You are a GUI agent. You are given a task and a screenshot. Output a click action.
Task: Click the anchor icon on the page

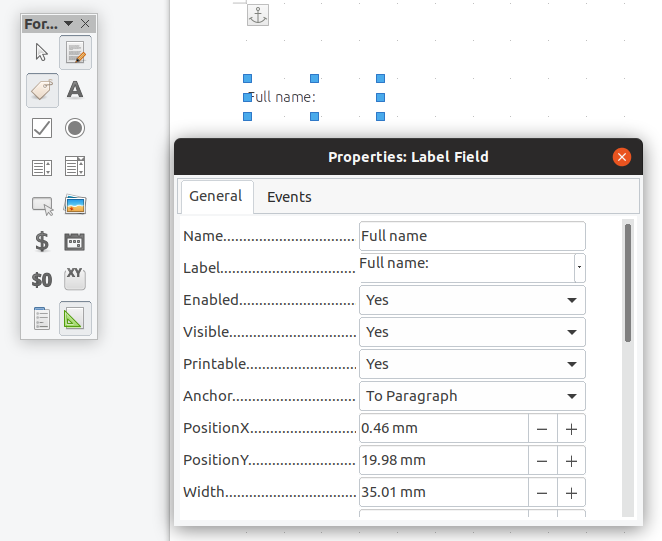[258, 15]
